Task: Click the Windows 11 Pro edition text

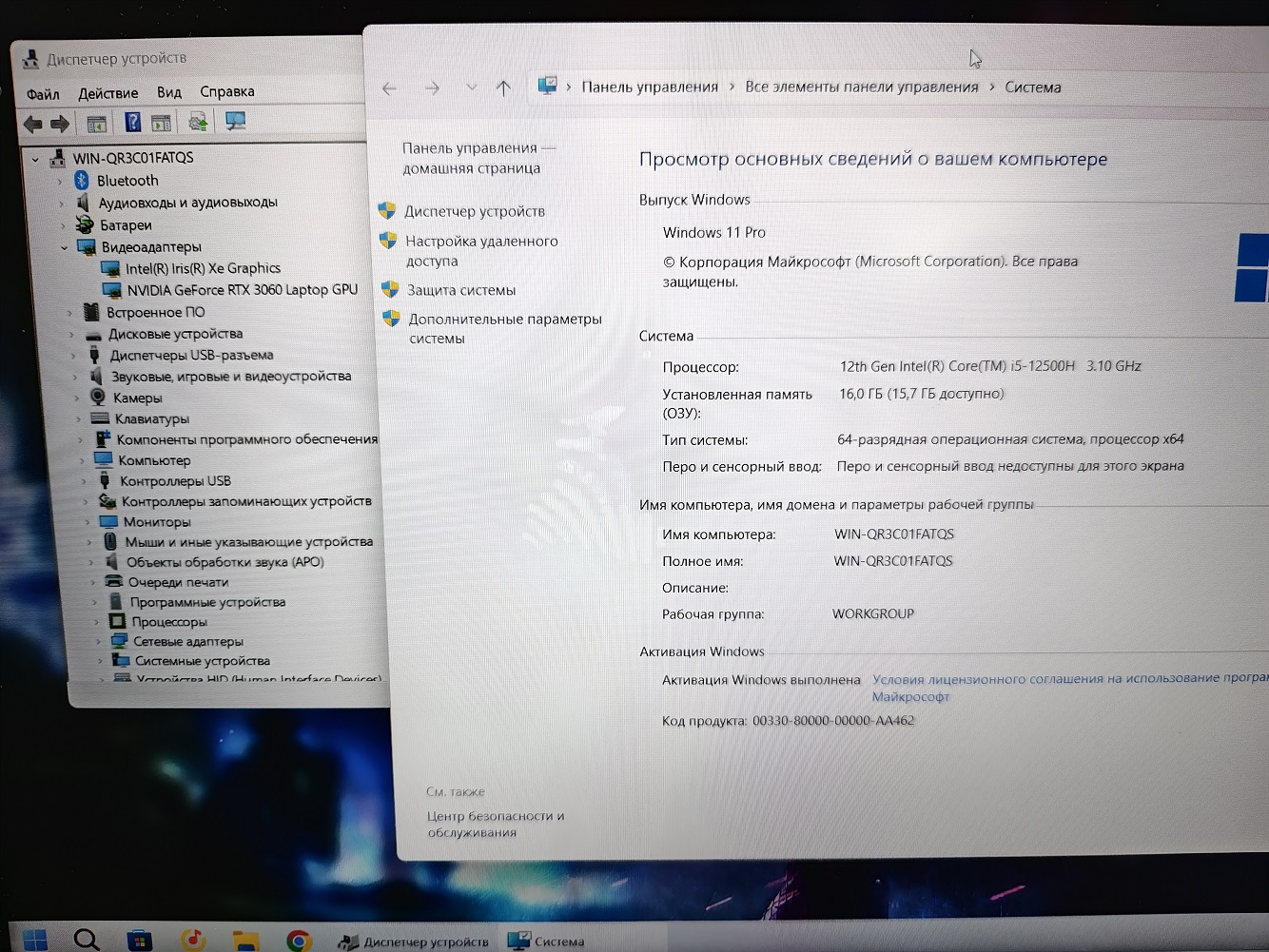Action: pyautogui.click(x=714, y=232)
